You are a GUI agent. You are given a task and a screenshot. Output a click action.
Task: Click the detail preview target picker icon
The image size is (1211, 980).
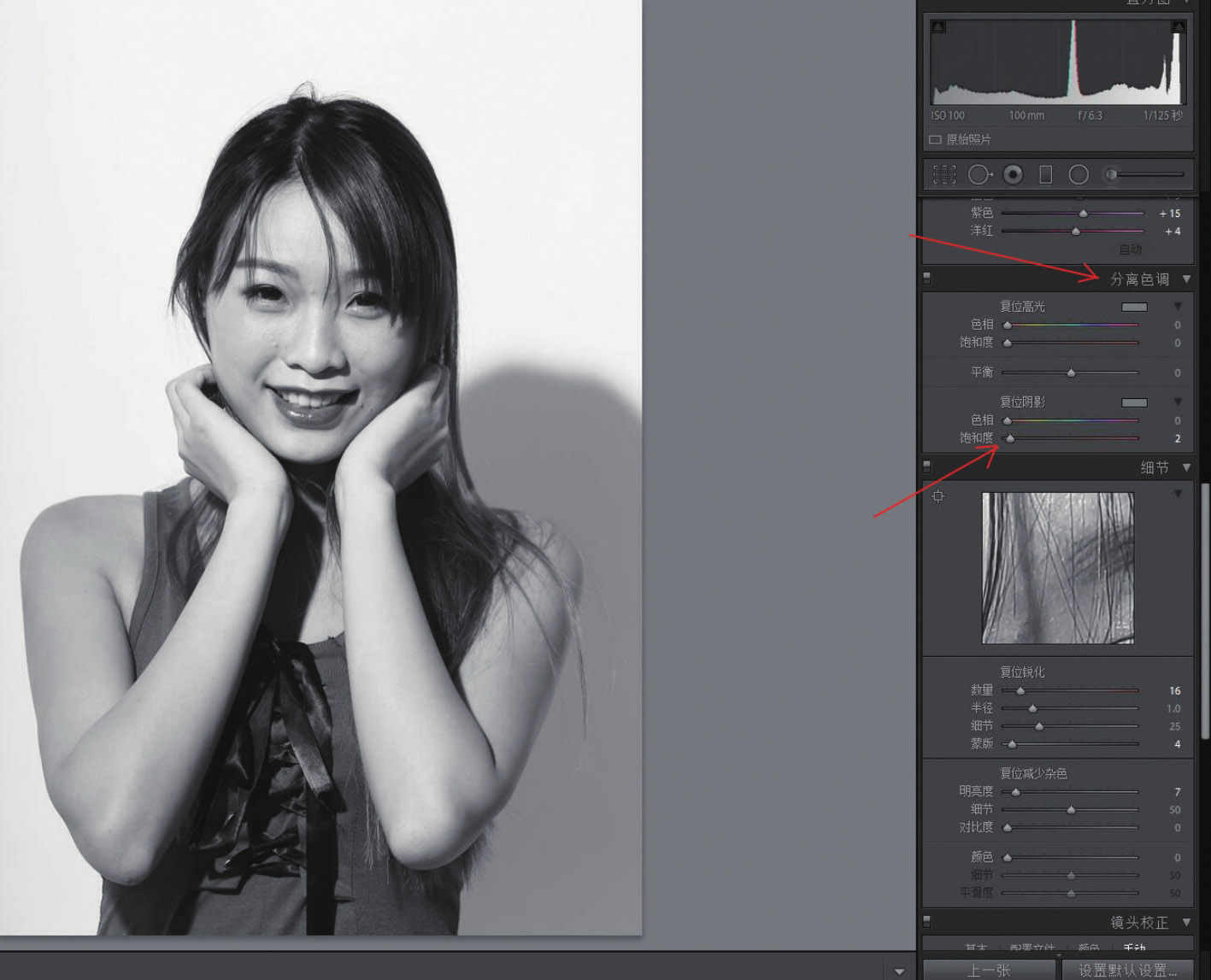coord(938,496)
